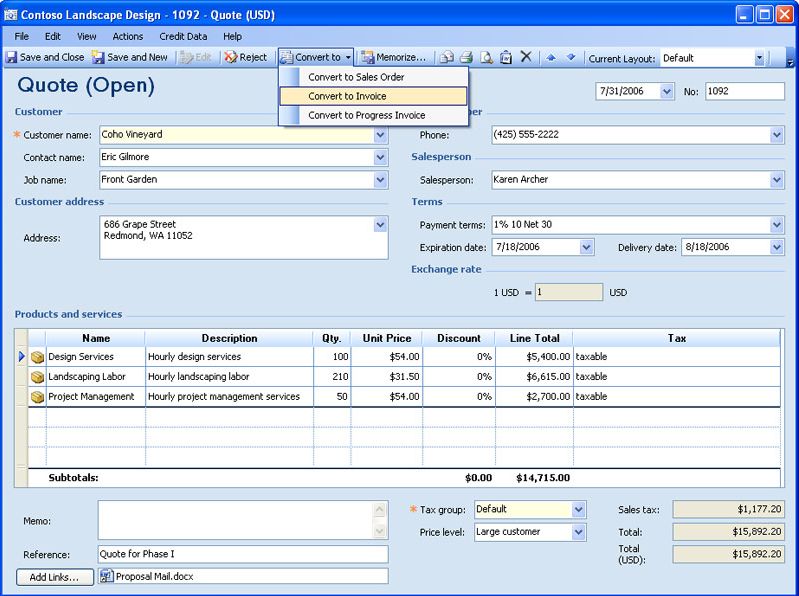
Task: Click the Reject quote button
Action: pos(246,57)
